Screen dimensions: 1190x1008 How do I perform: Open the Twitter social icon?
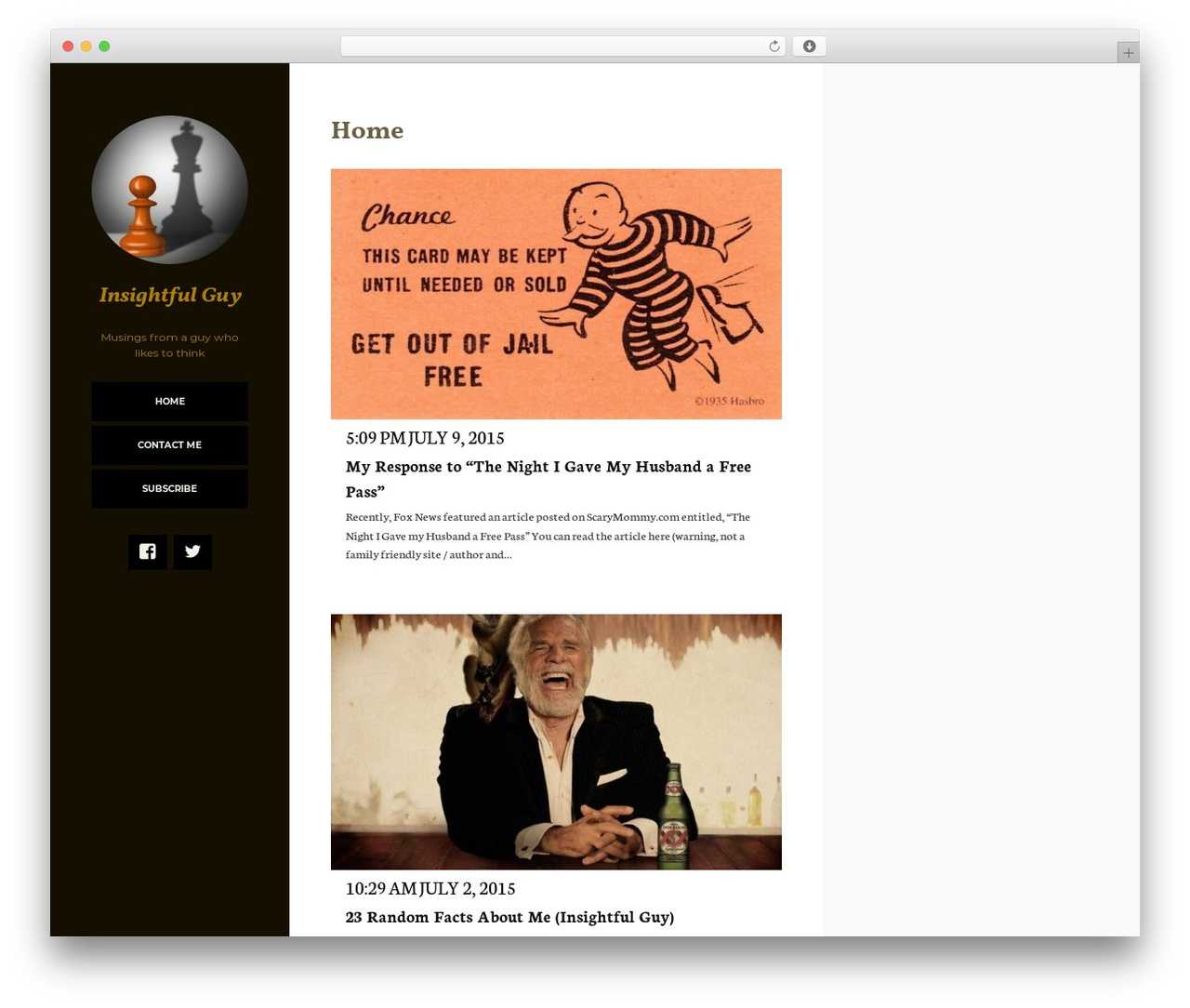pyautogui.click(x=192, y=551)
